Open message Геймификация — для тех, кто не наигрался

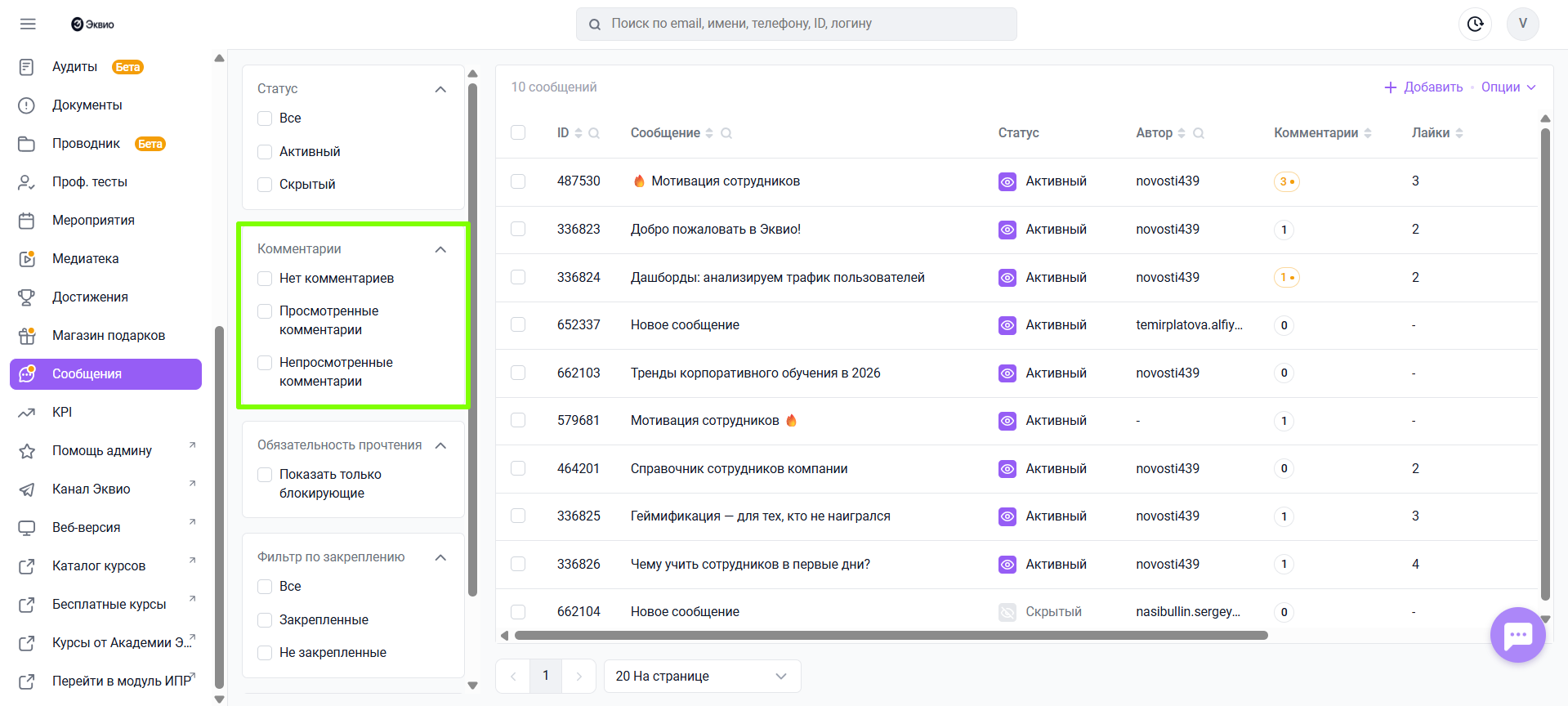[760, 516]
